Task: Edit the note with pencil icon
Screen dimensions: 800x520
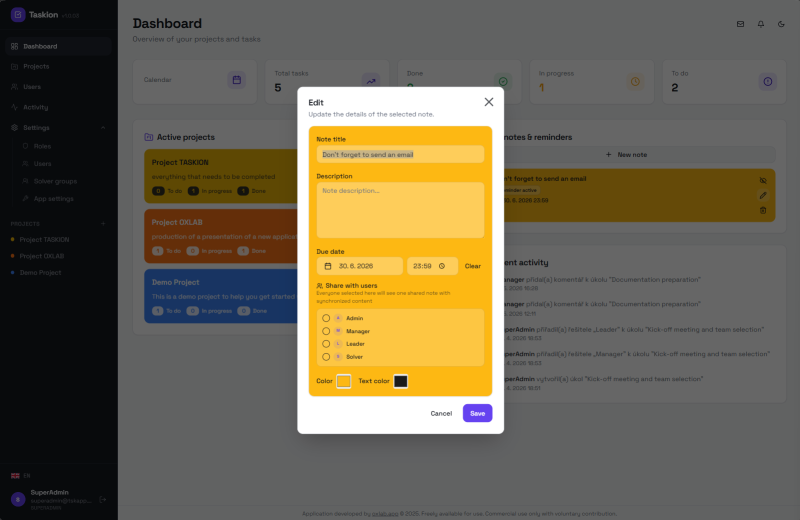Action: (763, 195)
